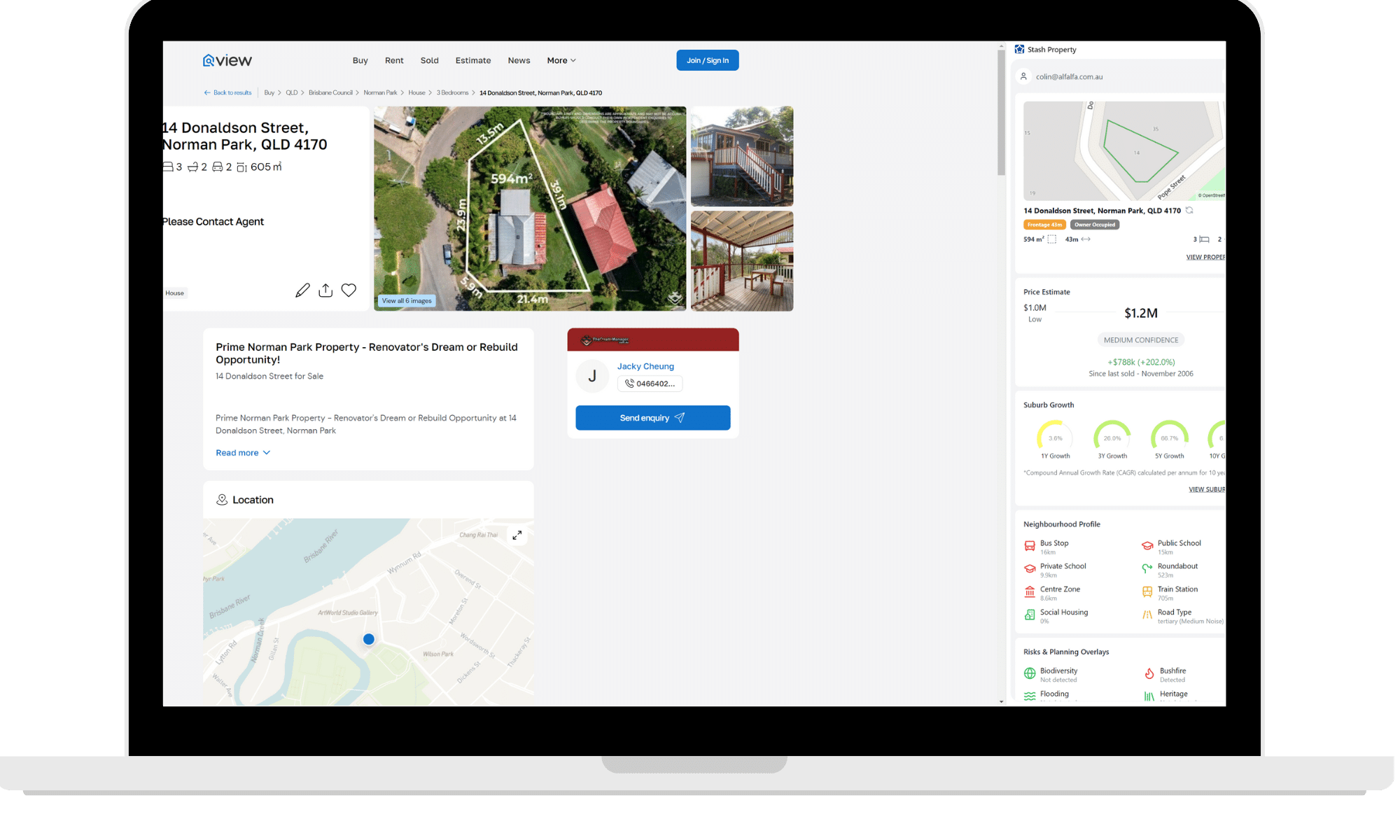
Task: Click the Centre Zone icon
Action: pos(1030,592)
